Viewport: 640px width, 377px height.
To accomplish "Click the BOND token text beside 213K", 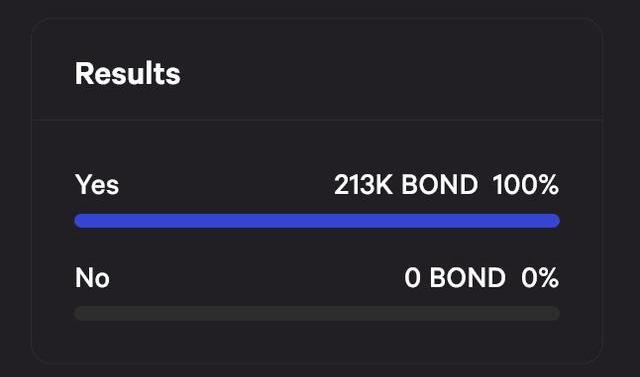I will click(x=439, y=185).
